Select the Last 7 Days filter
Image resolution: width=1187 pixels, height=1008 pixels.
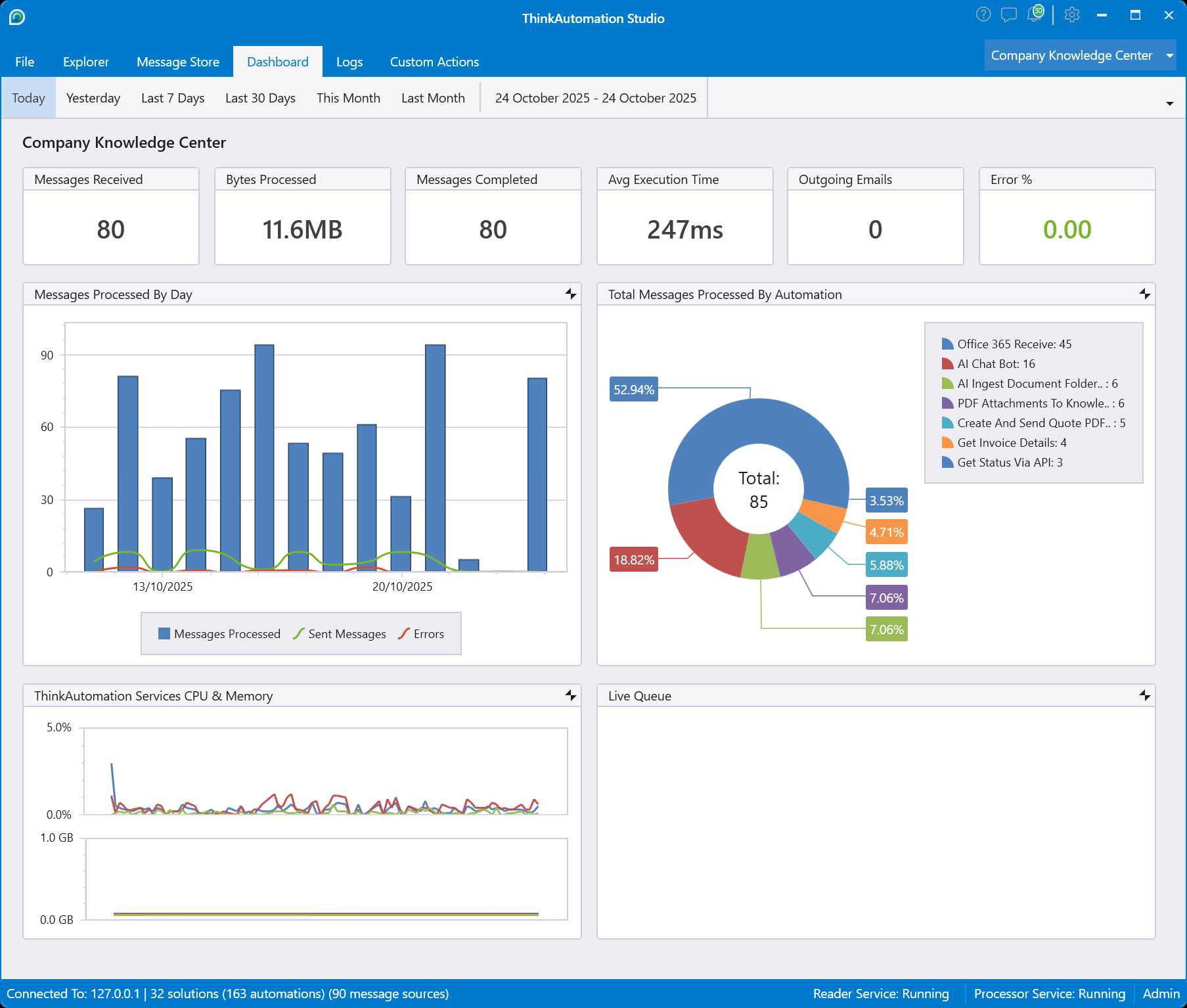pyautogui.click(x=173, y=98)
